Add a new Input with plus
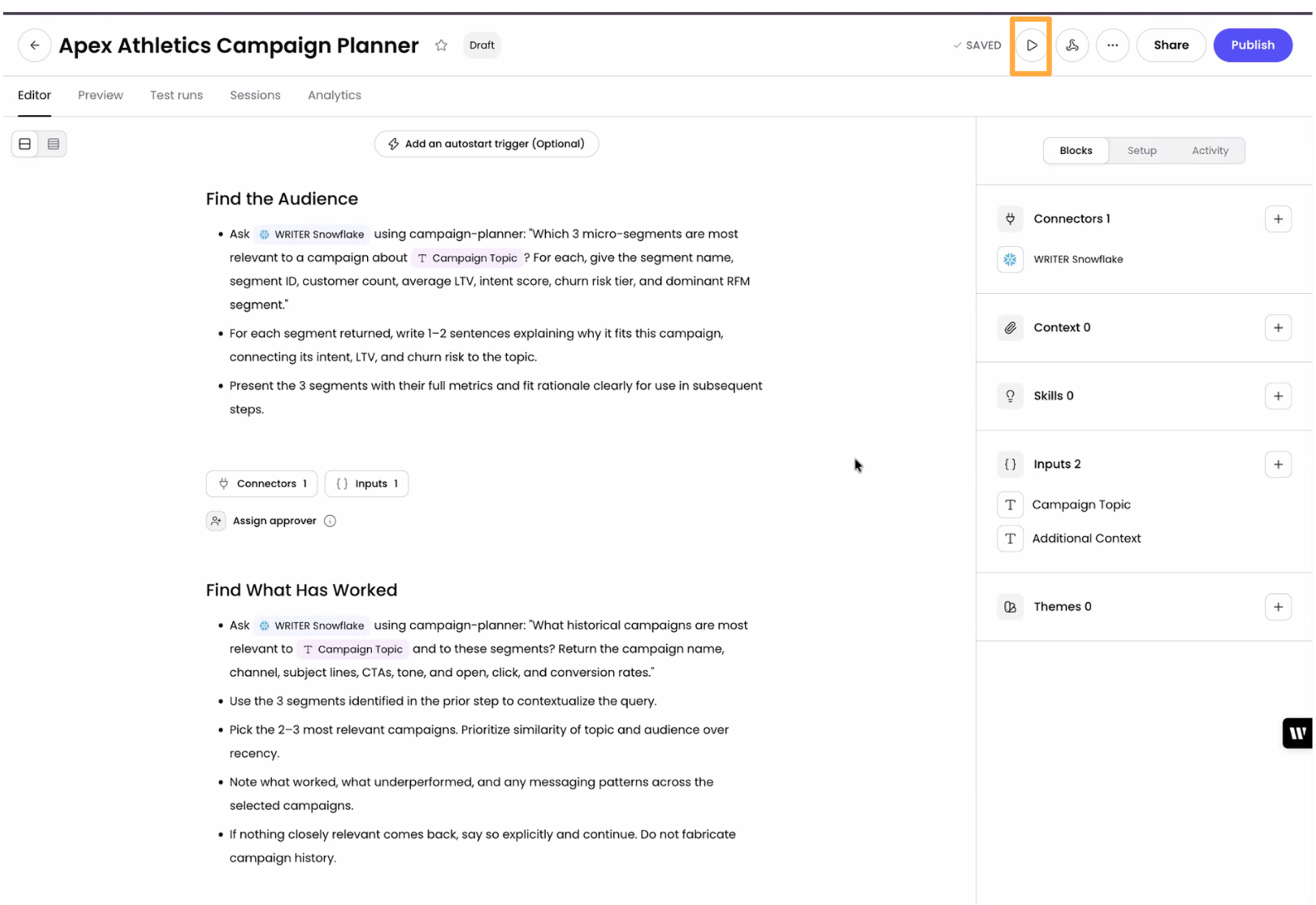The width and height of the screenshot is (1316, 905). 1278,464
